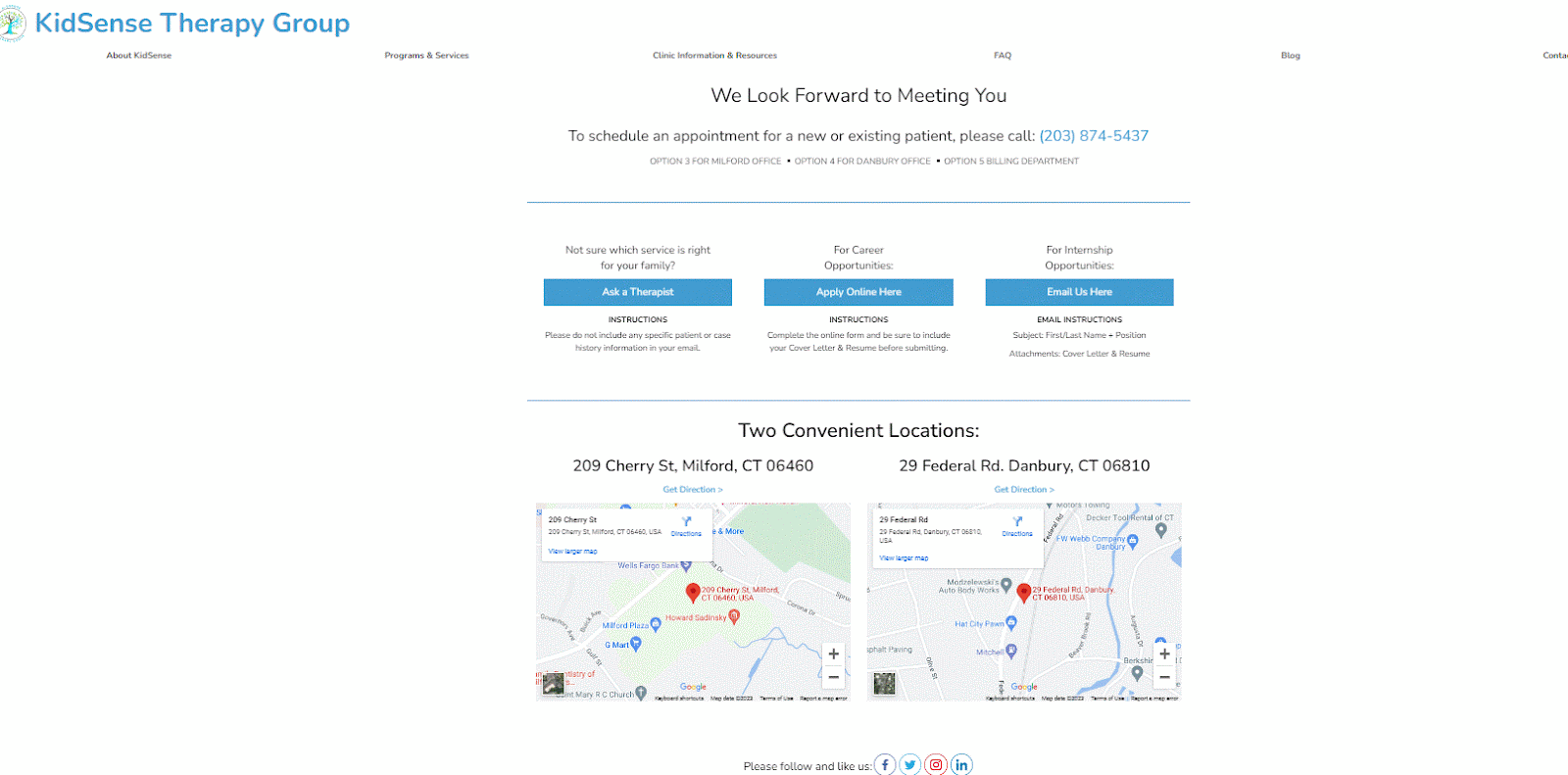
Task: Zoom in on the Danbury map
Action: [1164, 654]
